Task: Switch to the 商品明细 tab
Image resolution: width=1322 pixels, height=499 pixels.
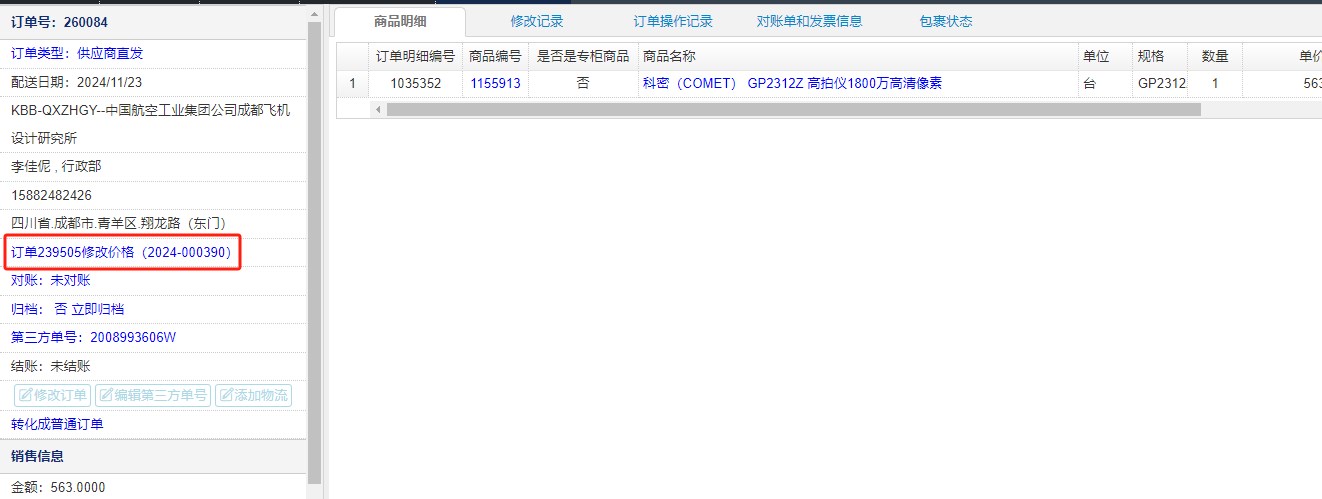Action: point(400,21)
